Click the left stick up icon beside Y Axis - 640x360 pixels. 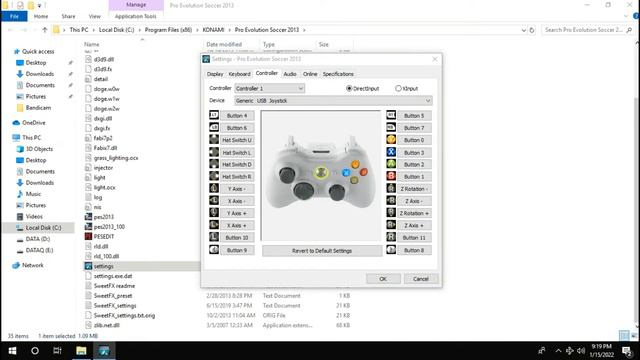click(x=214, y=189)
